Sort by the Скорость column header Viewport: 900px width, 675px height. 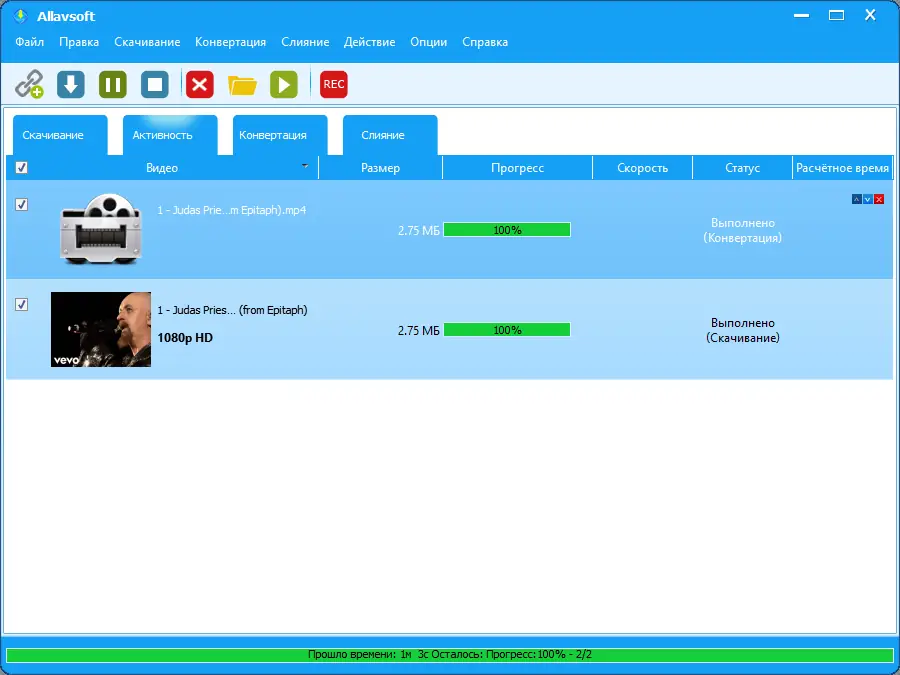[x=642, y=168]
